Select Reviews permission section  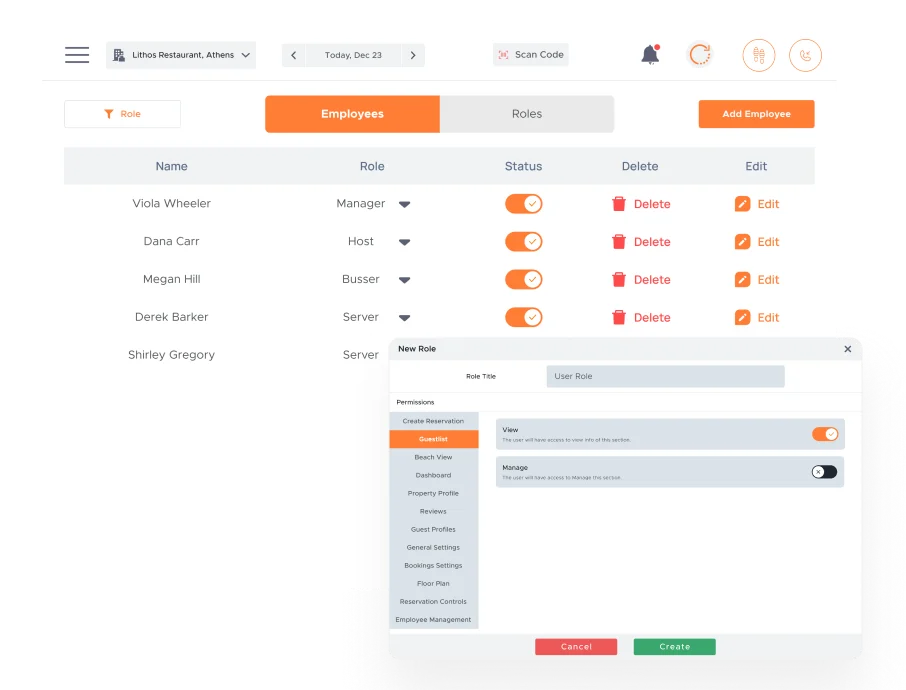click(434, 511)
